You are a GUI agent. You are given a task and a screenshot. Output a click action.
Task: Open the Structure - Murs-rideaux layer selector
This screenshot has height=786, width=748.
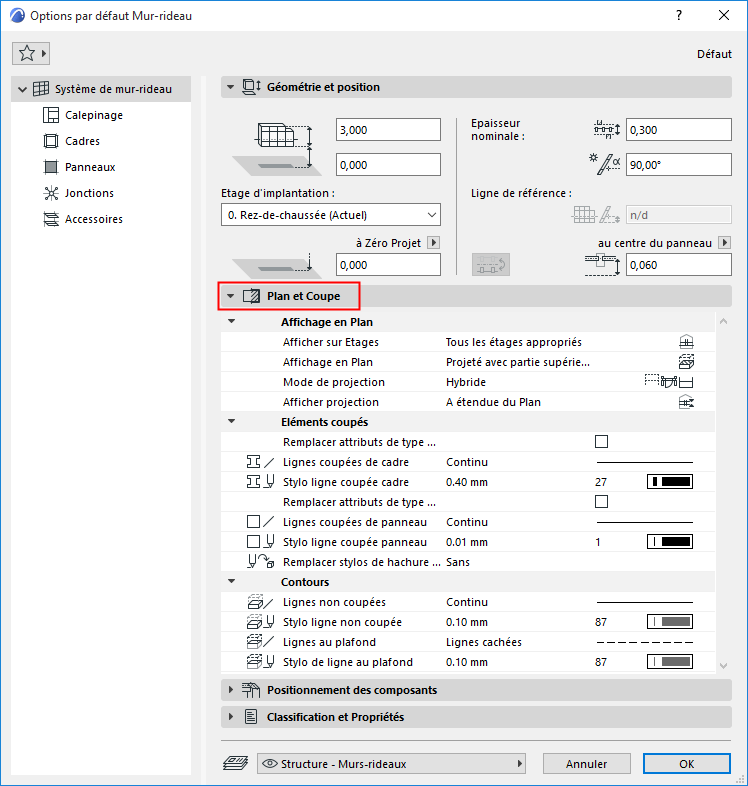click(391, 763)
